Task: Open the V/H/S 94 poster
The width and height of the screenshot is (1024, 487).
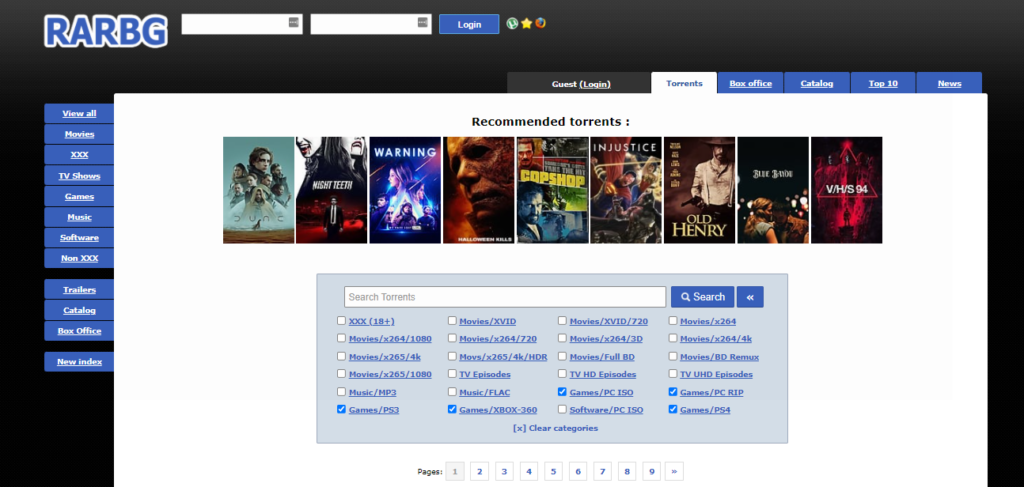Action: [846, 190]
